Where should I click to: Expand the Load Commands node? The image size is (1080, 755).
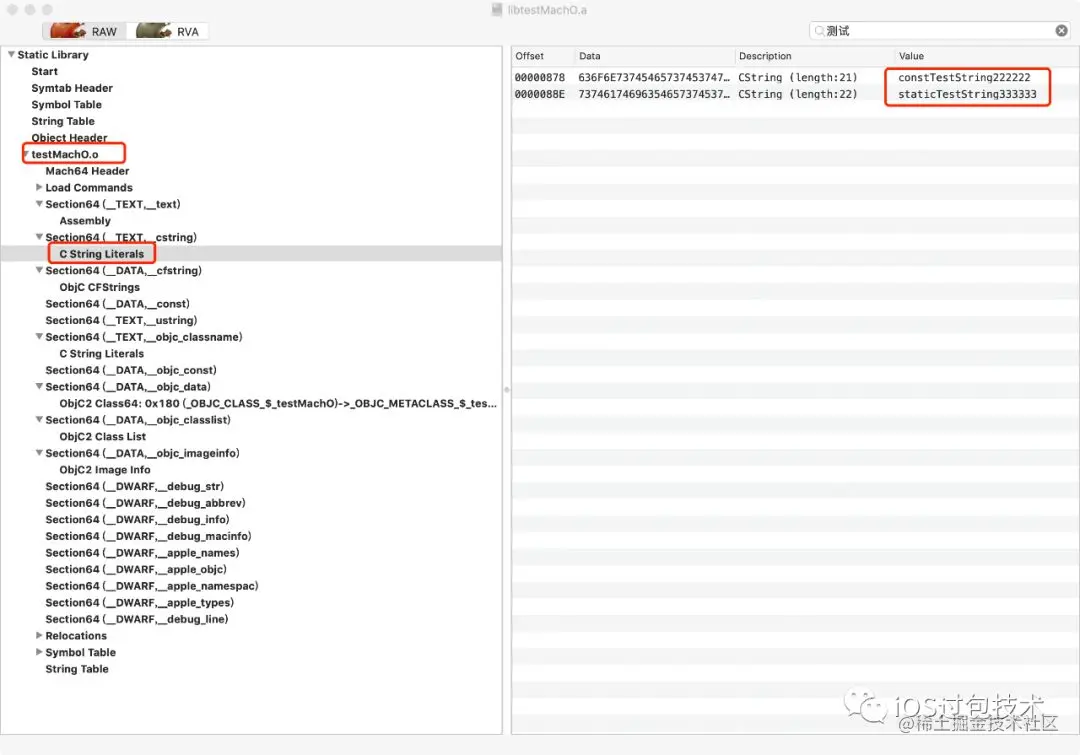click(39, 187)
